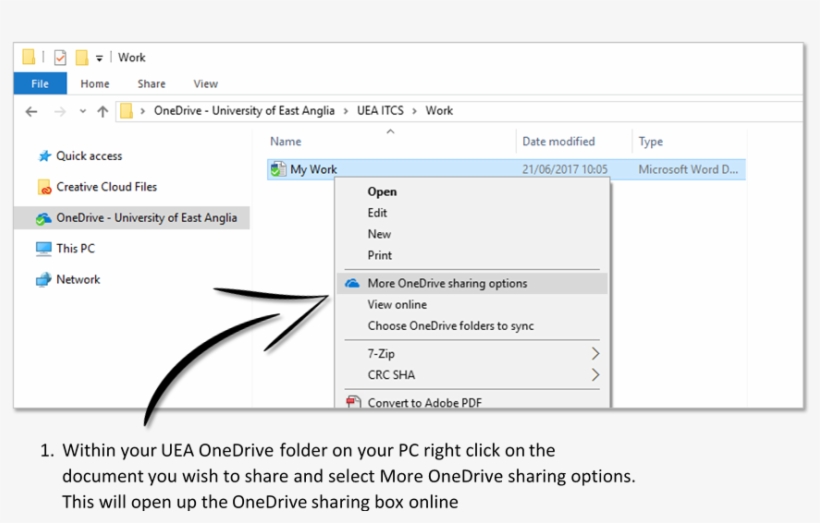Select More OneDrive sharing options
This screenshot has width=820, height=523.
(472, 283)
